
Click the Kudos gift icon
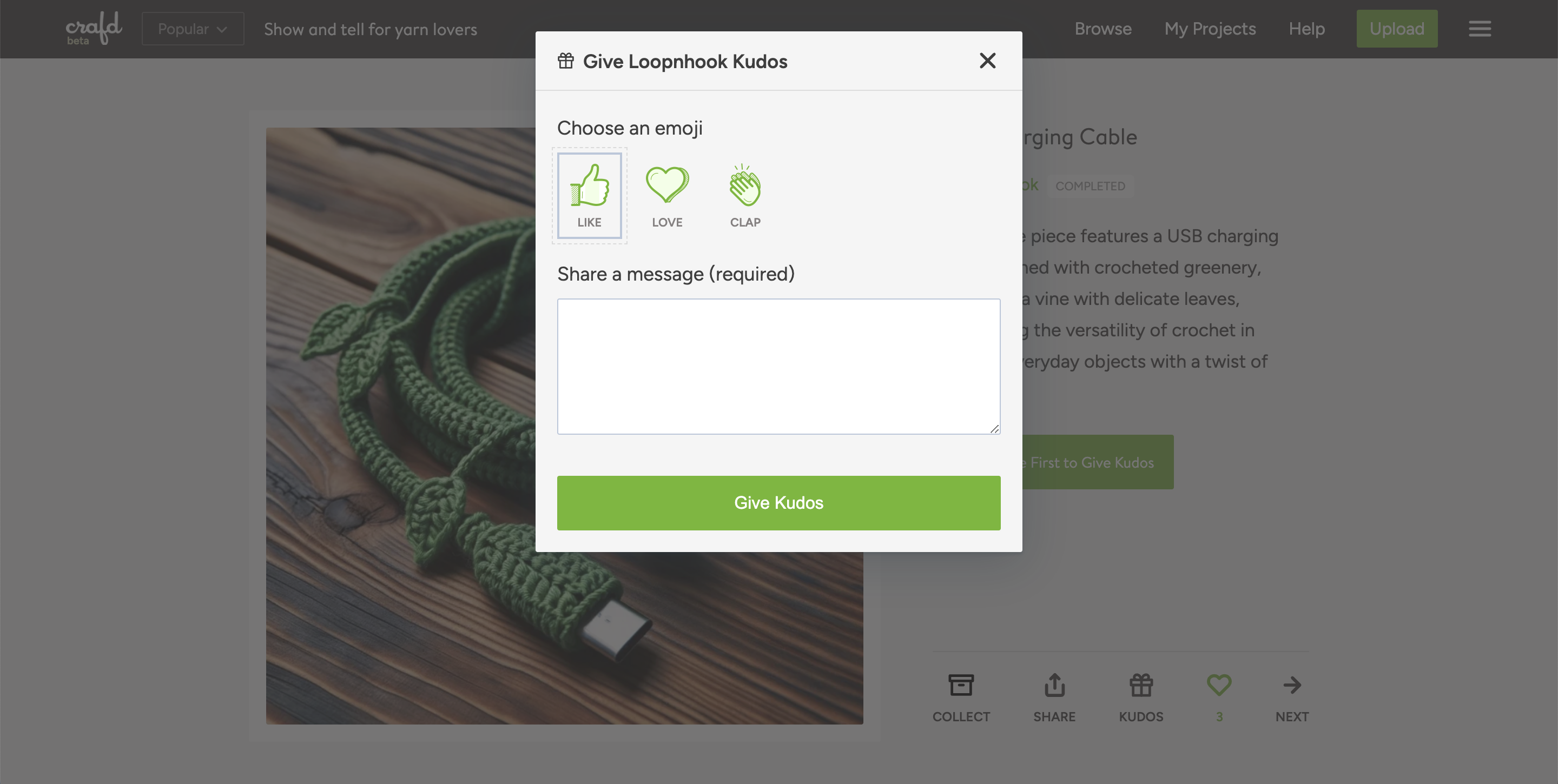[x=1141, y=686]
